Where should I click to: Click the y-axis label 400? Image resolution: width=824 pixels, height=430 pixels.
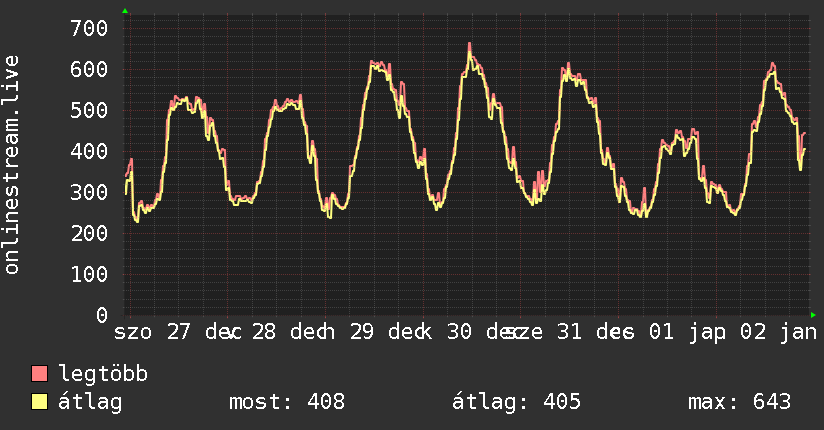tap(89, 151)
